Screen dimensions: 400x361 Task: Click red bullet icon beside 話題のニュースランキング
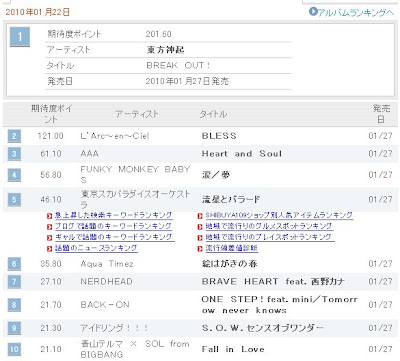pyautogui.click(x=50, y=249)
